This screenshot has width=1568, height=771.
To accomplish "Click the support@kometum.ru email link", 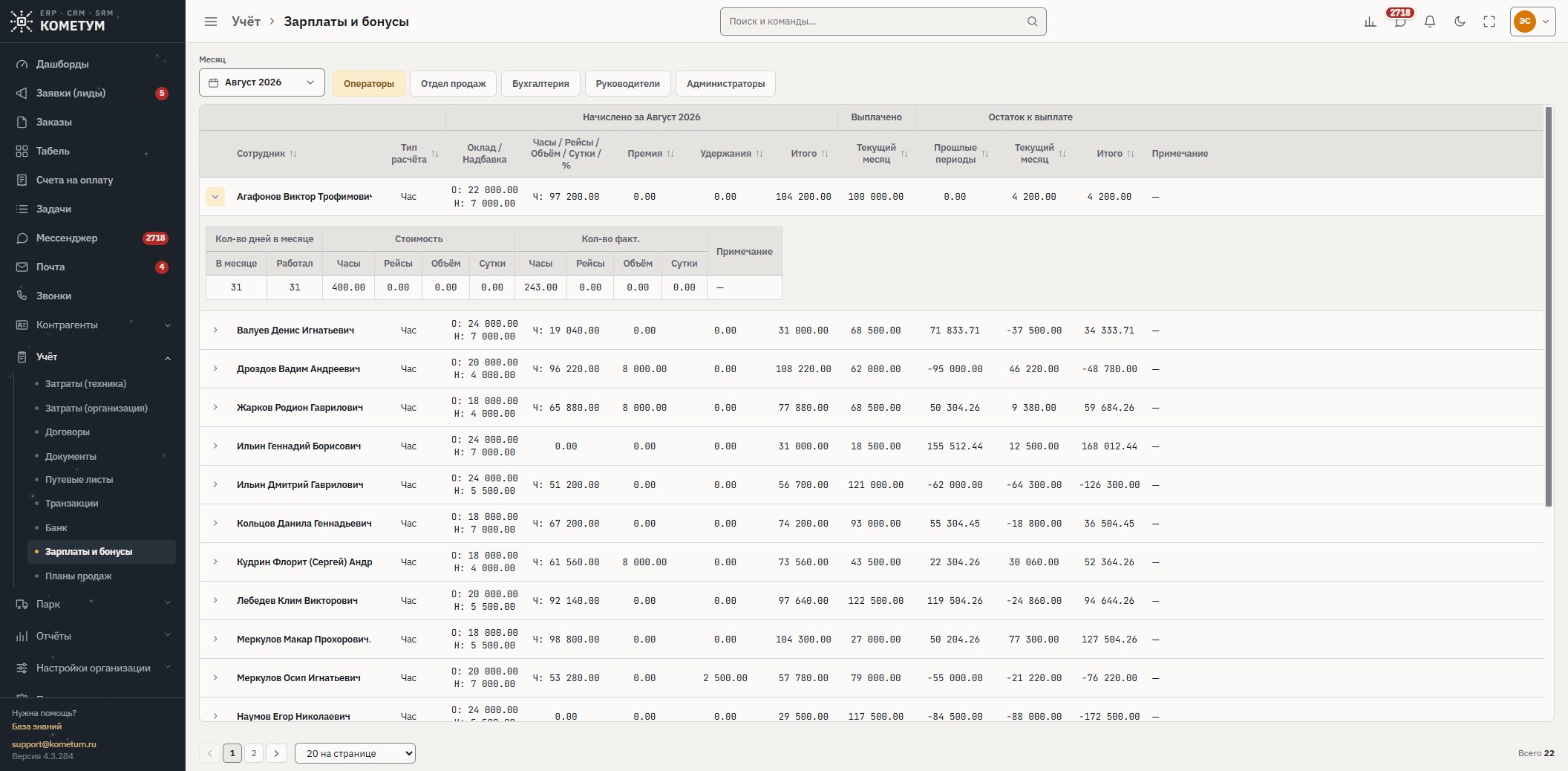I will pyautogui.click(x=54, y=744).
